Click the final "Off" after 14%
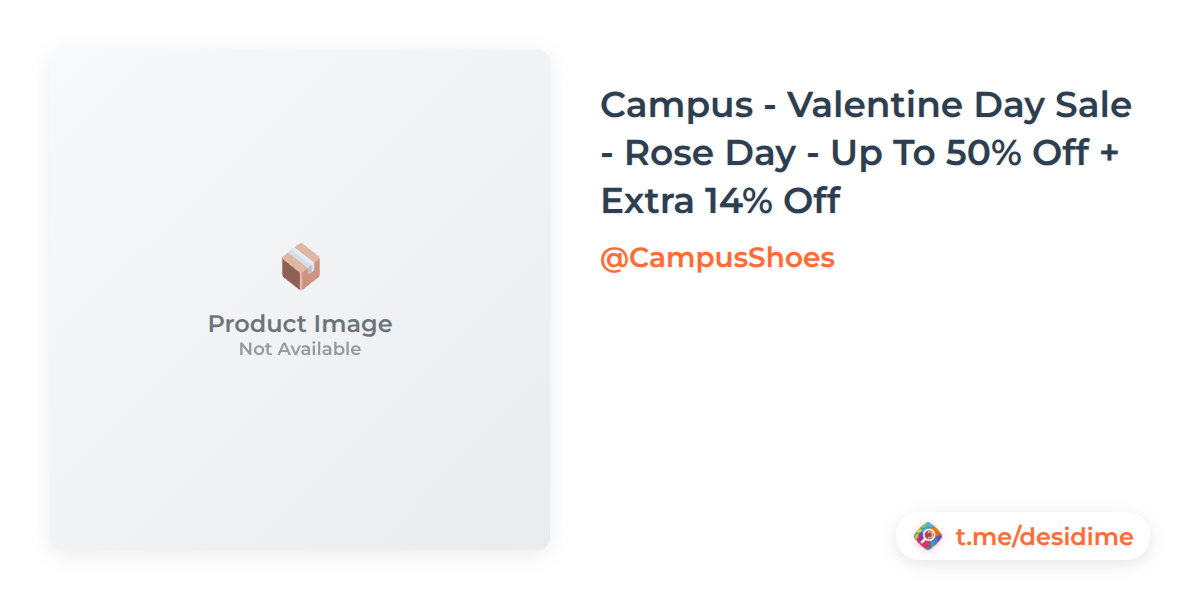 pyautogui.click(x=811, y=201)
